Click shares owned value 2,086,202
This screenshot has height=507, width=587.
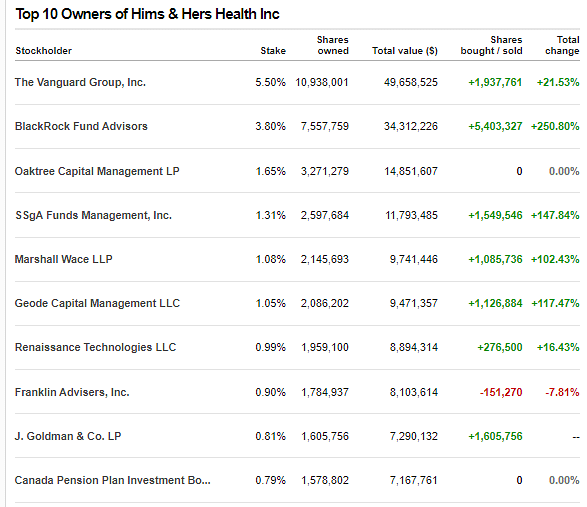click(325, 303)
